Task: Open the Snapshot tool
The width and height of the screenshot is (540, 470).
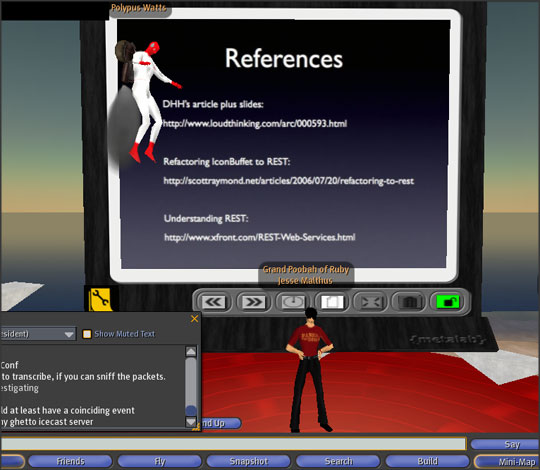Action: pos(249,461)
